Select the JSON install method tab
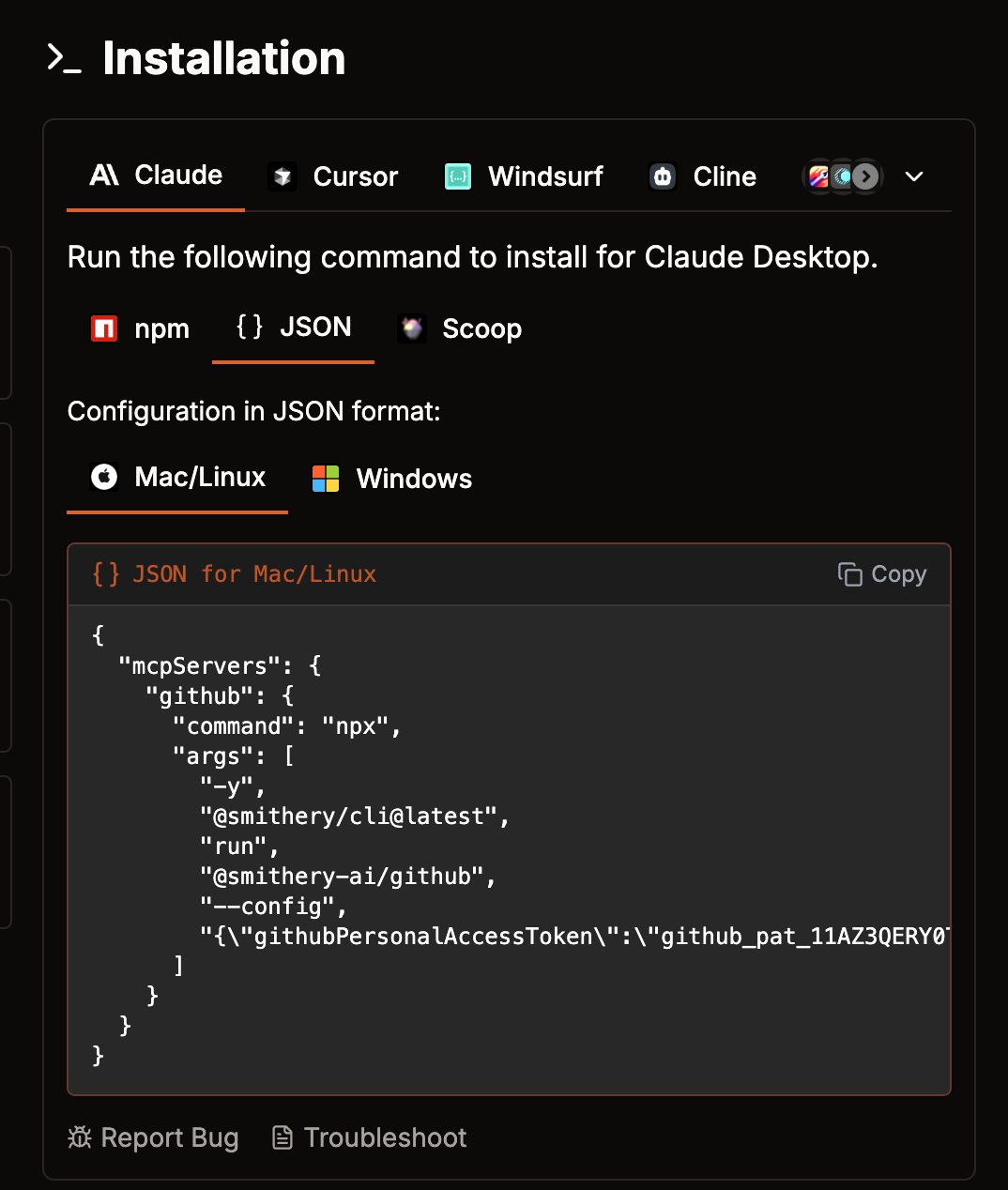Viewport: 1008px width, 1190px height. coord(294,328)
